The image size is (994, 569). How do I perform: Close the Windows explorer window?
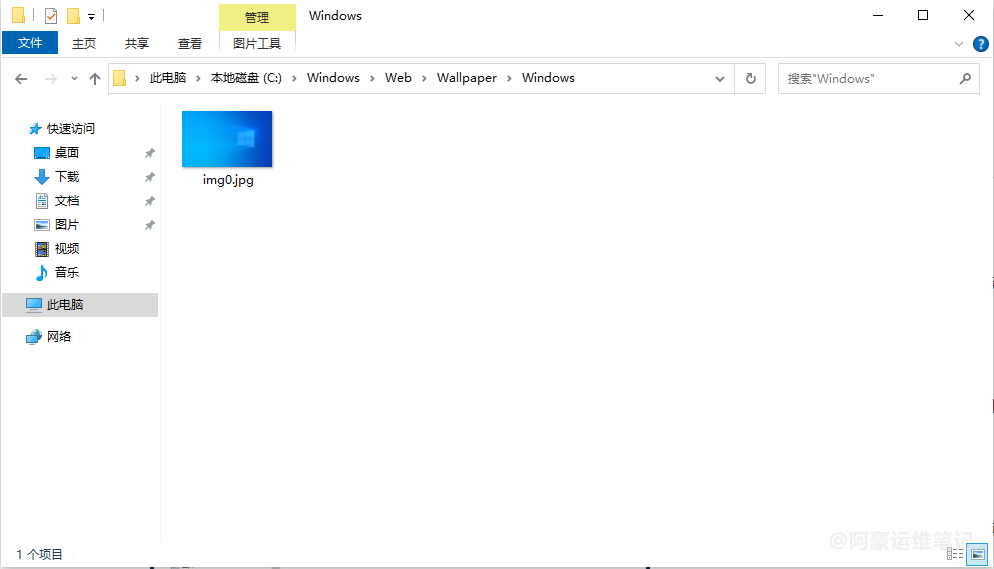969,16
